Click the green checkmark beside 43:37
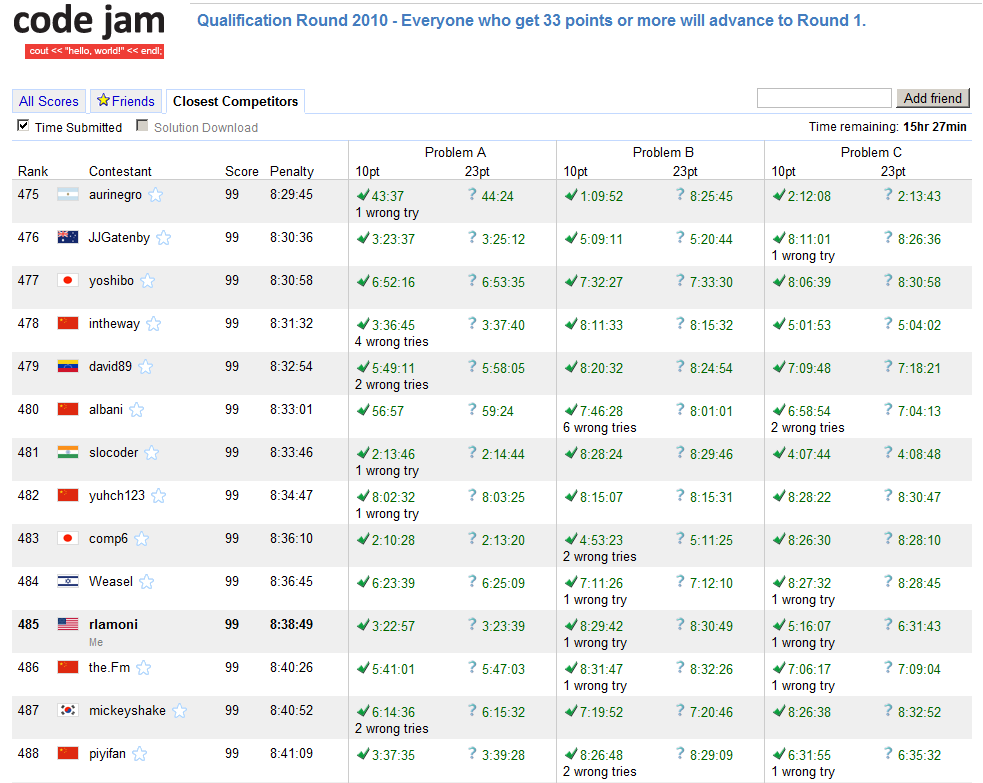This screenshot has height=783, width=983. (363, 195)
